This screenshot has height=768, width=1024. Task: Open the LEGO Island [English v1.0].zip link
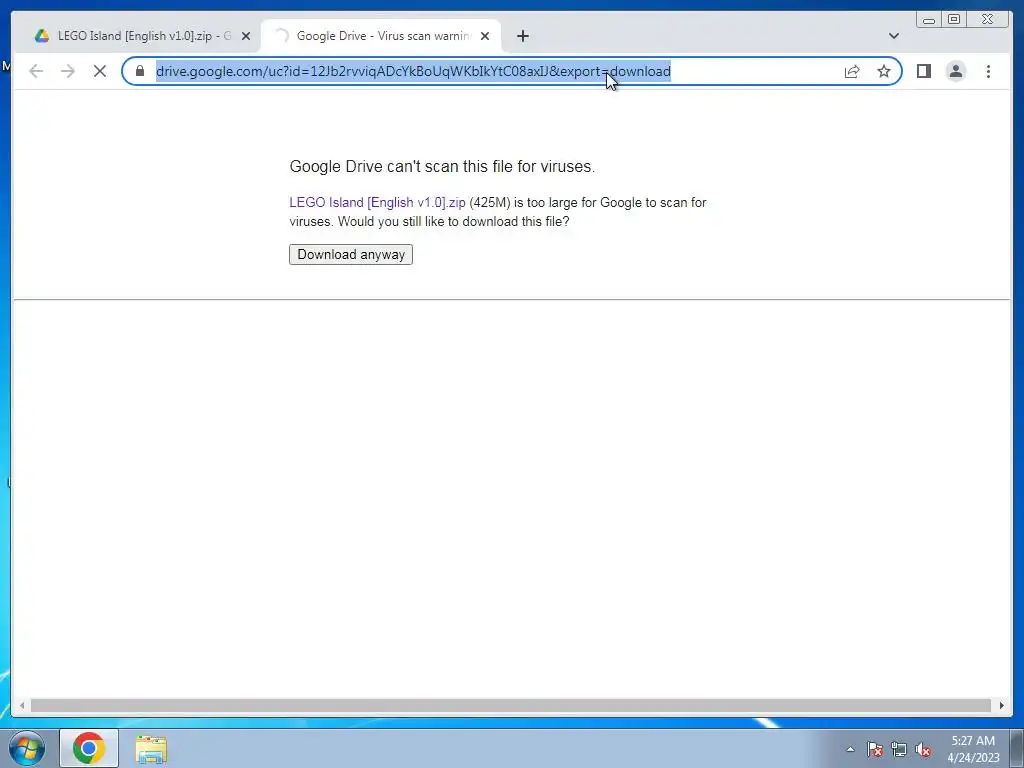pos(377,202)
